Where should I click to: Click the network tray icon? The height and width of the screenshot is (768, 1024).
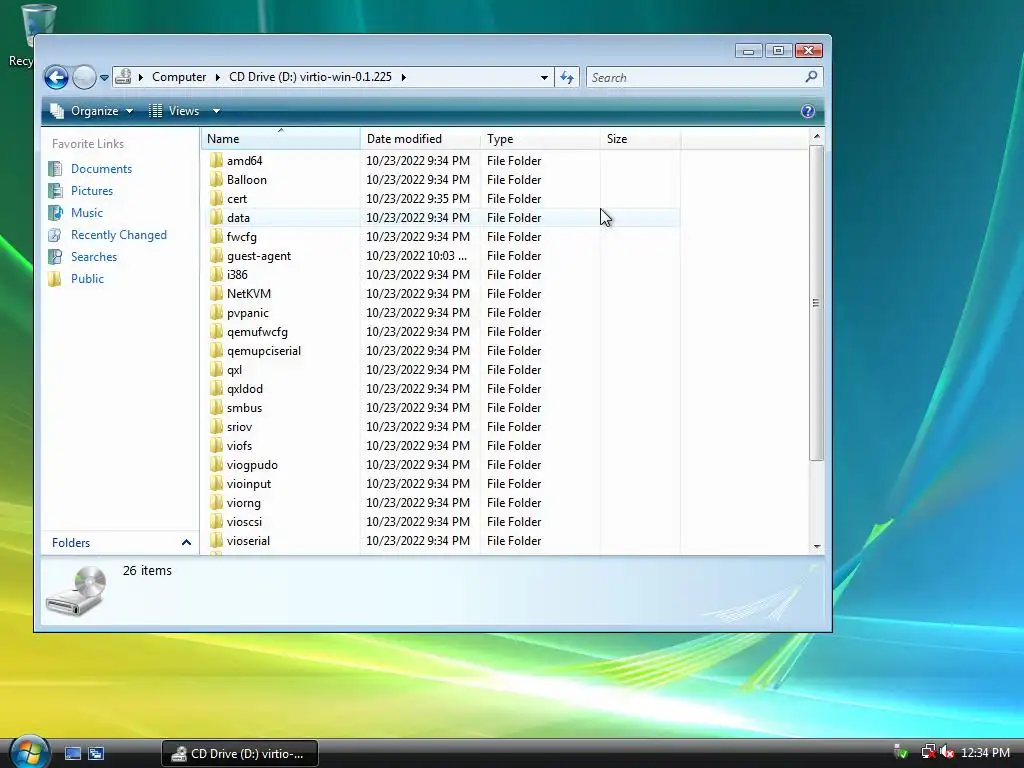[928, 752]
